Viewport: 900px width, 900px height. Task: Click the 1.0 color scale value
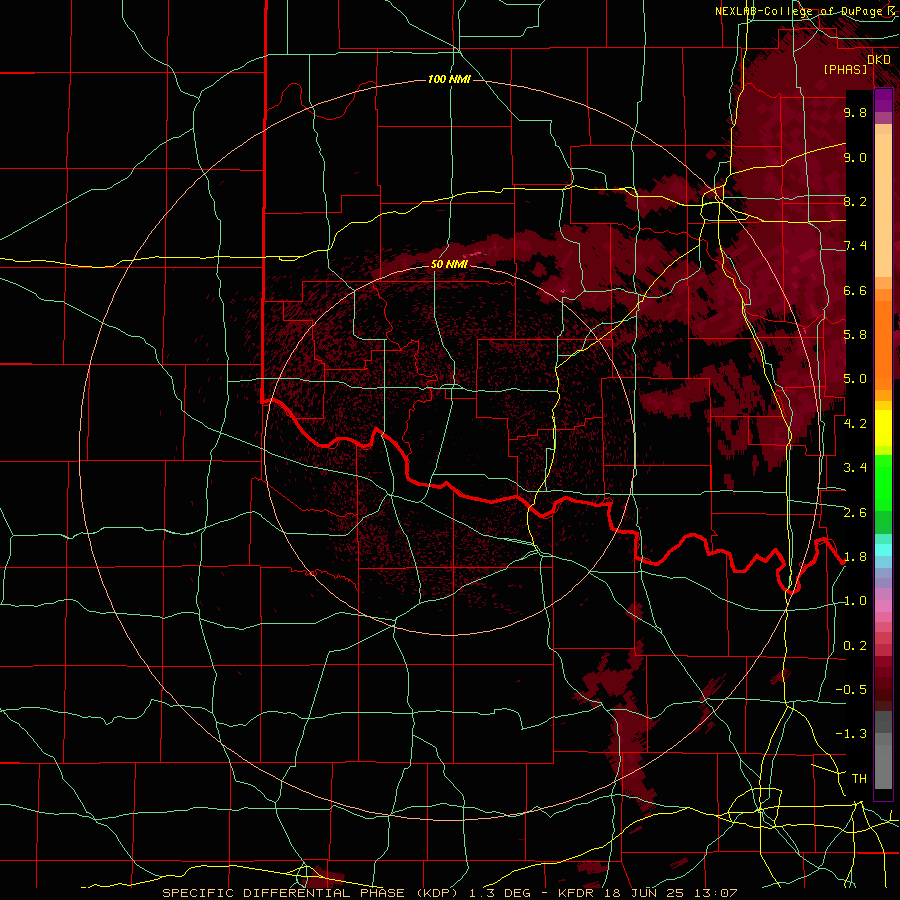[855, 601]
